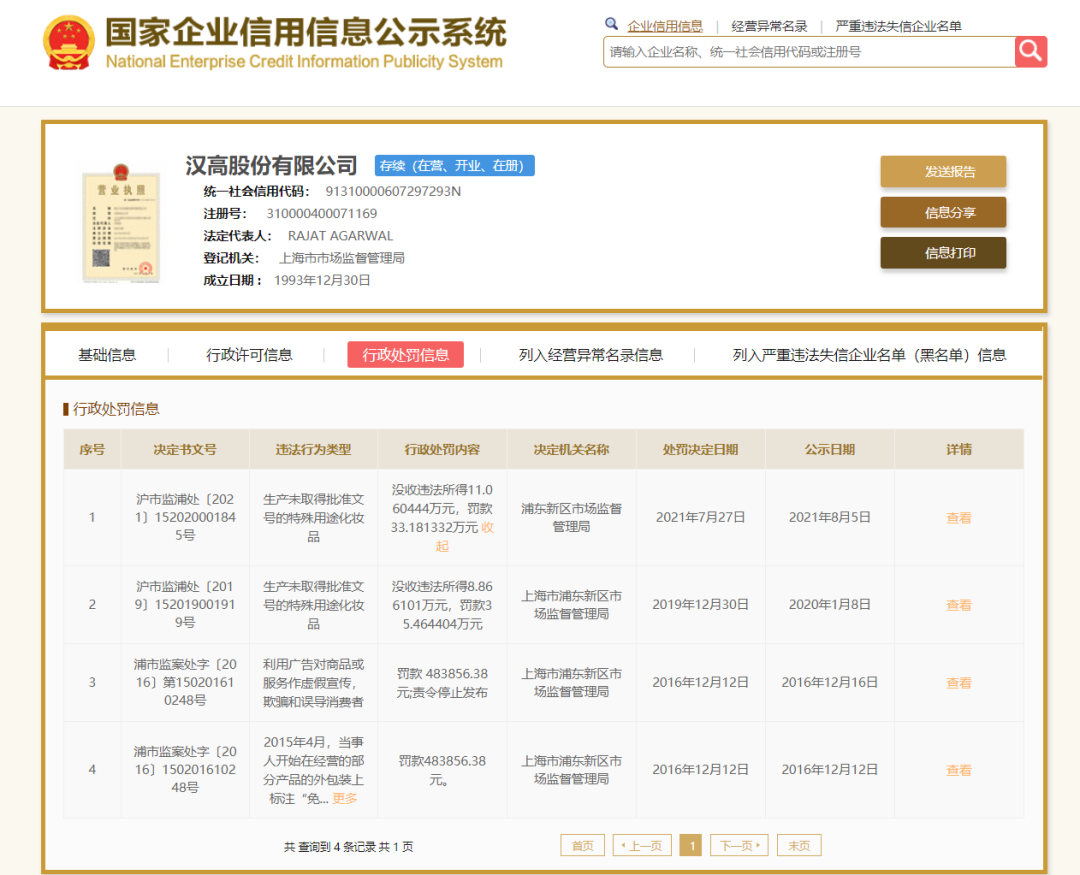Click decision date 2021年7月27日
Screen dimensions: 1080x875
tap(700, 517)
